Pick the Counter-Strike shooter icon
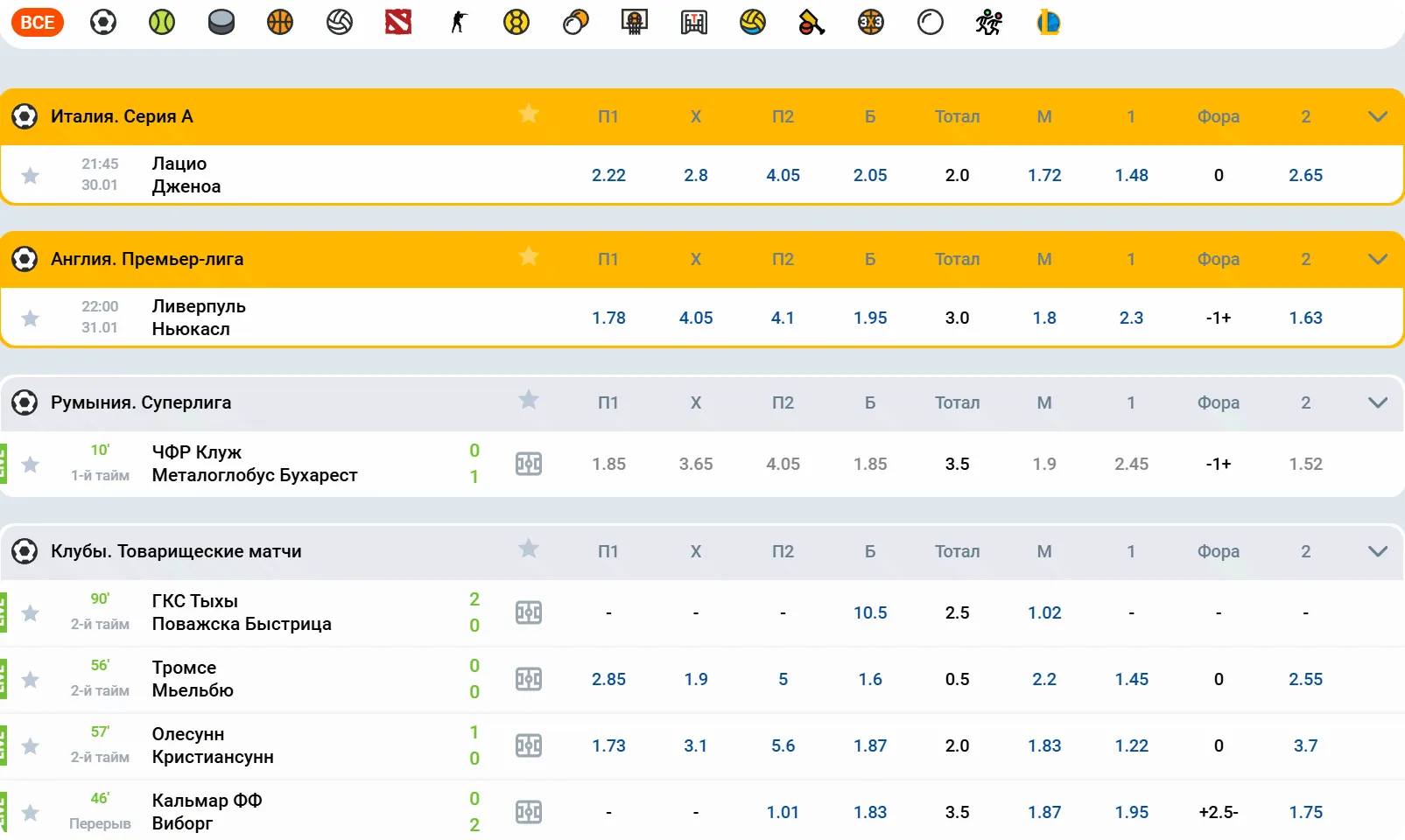Screen dimensions: 1405x840 (458, 22)
